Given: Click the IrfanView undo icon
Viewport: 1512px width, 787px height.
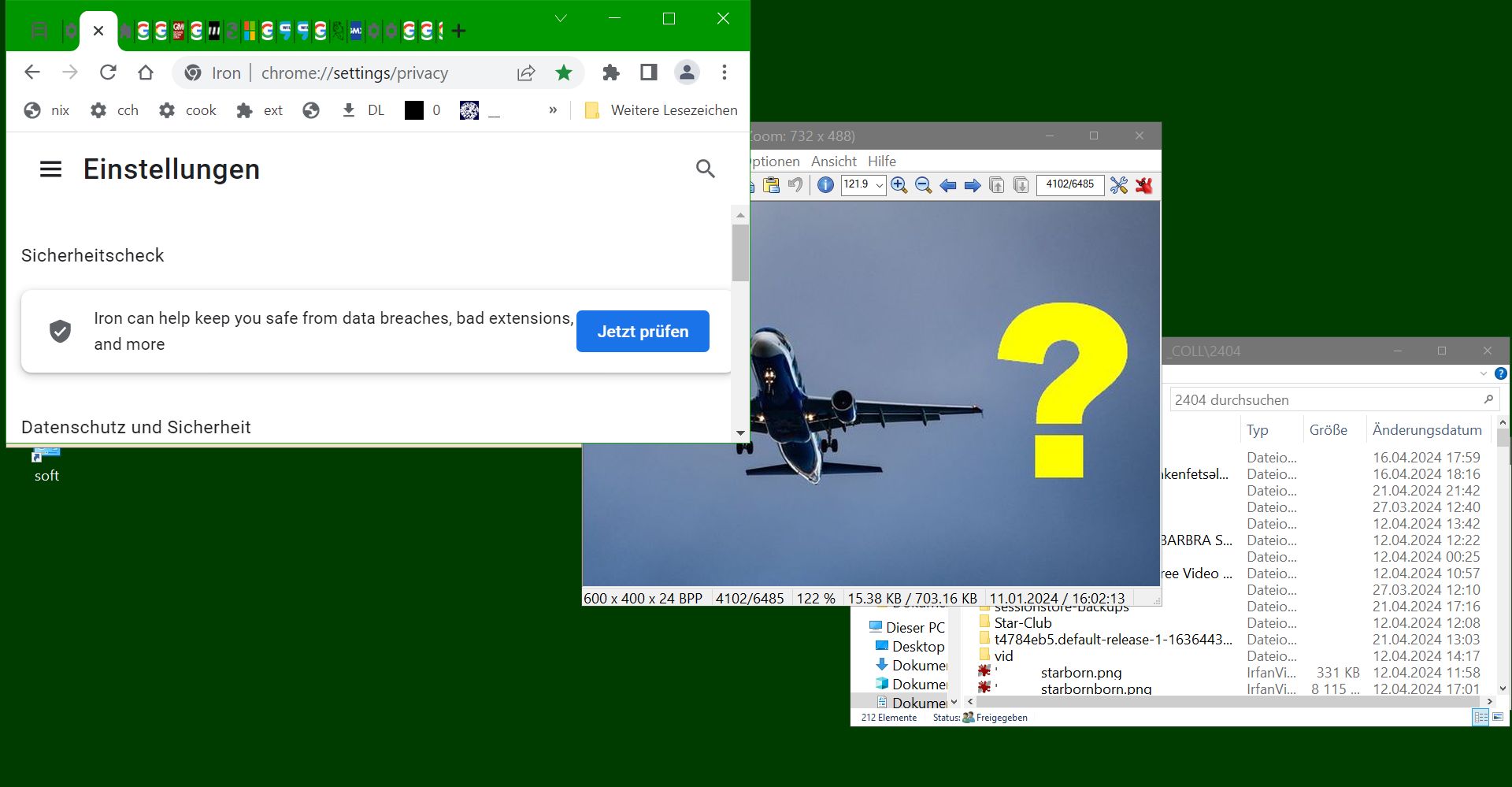Looking at the screenshot, I should tap(795, 185).
